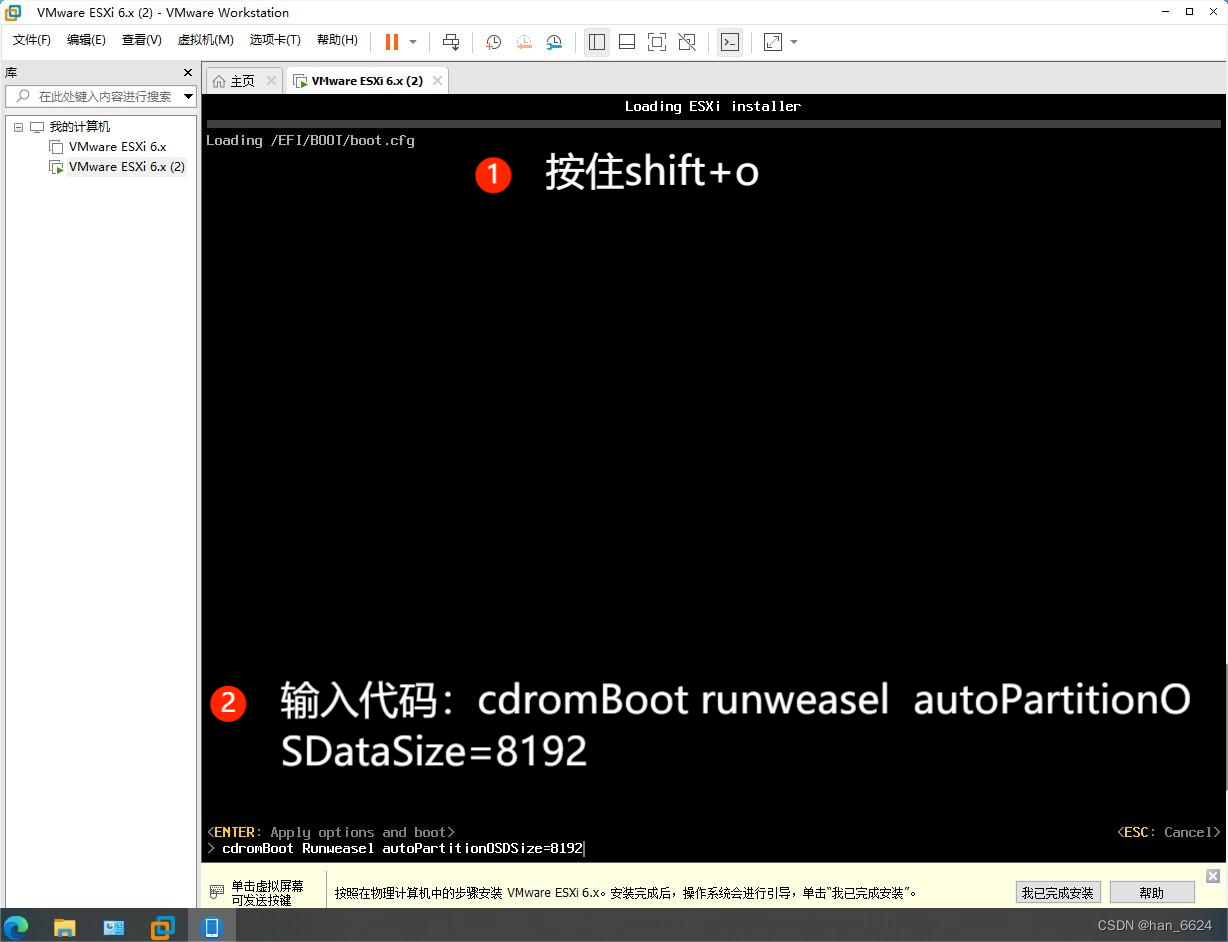Click the 我已完成安装 button

pyautogui.click(x=1058, y=893)
